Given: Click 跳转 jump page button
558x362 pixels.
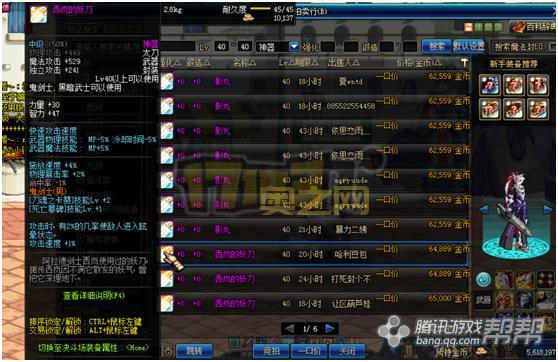Looking at the screenshot, I should tap(194, 351).
